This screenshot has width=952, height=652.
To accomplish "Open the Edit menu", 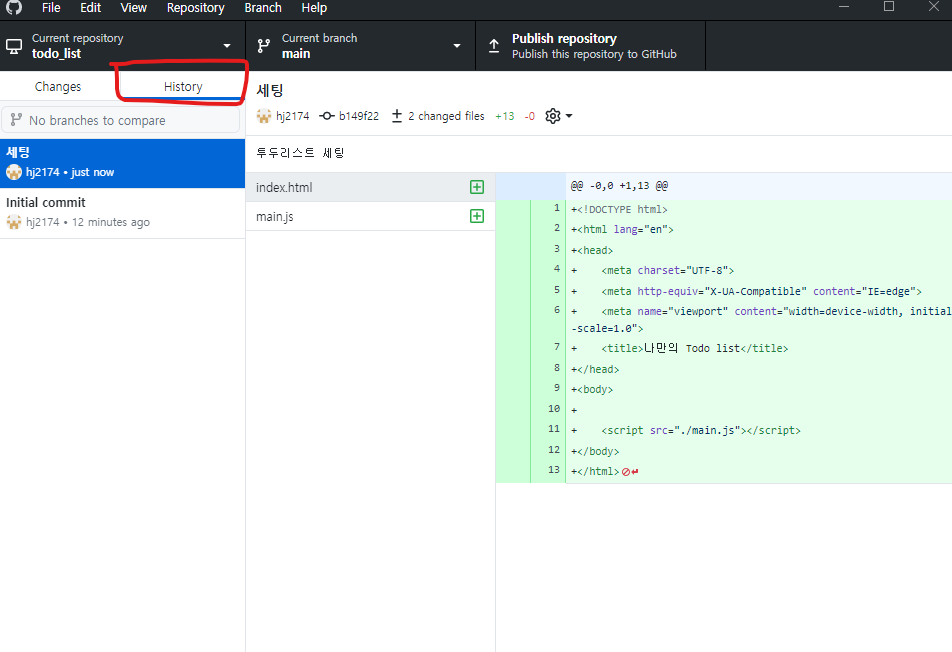I will (90, 8).
